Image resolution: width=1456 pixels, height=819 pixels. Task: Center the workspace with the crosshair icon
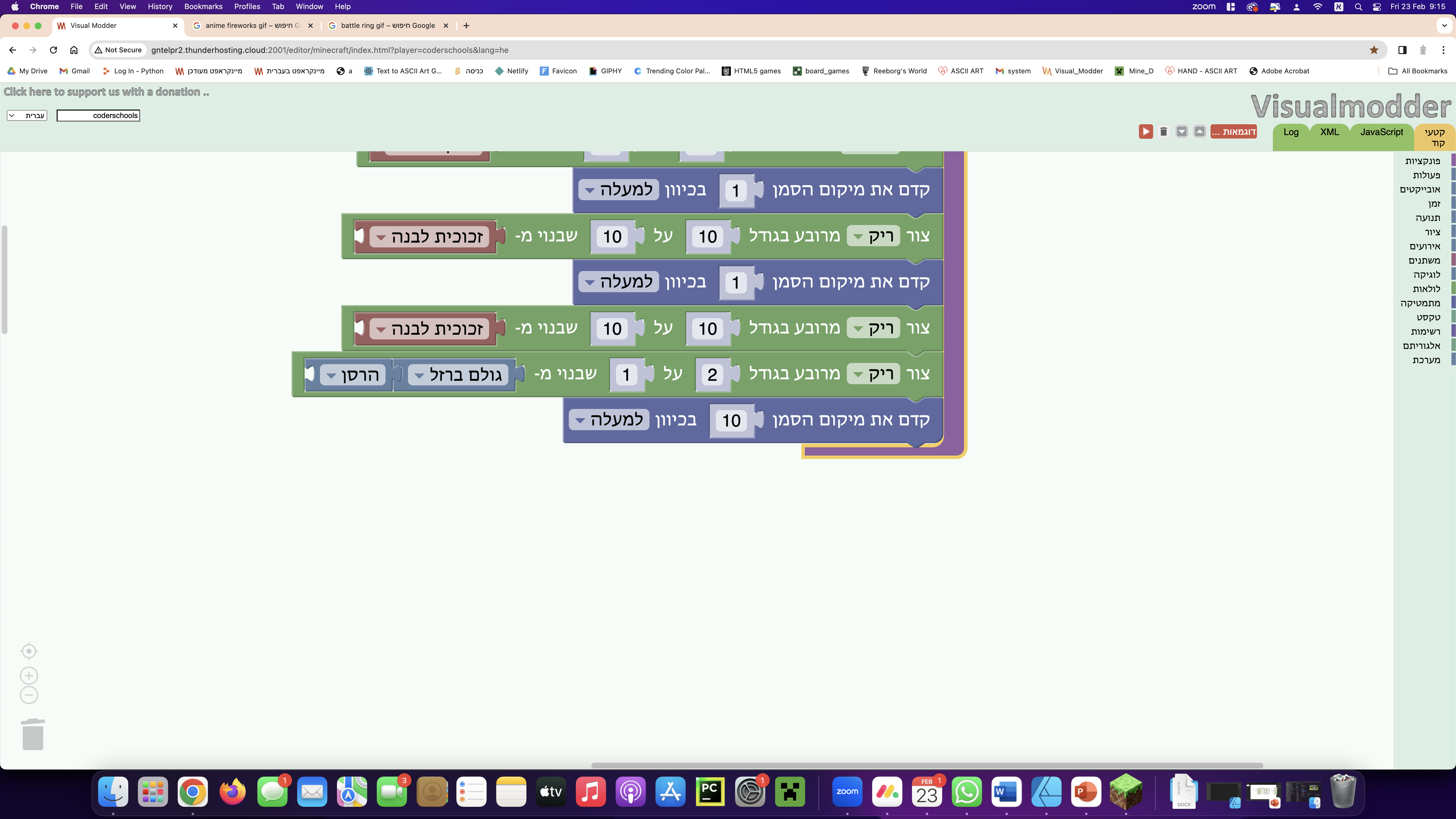pos(29,651)
